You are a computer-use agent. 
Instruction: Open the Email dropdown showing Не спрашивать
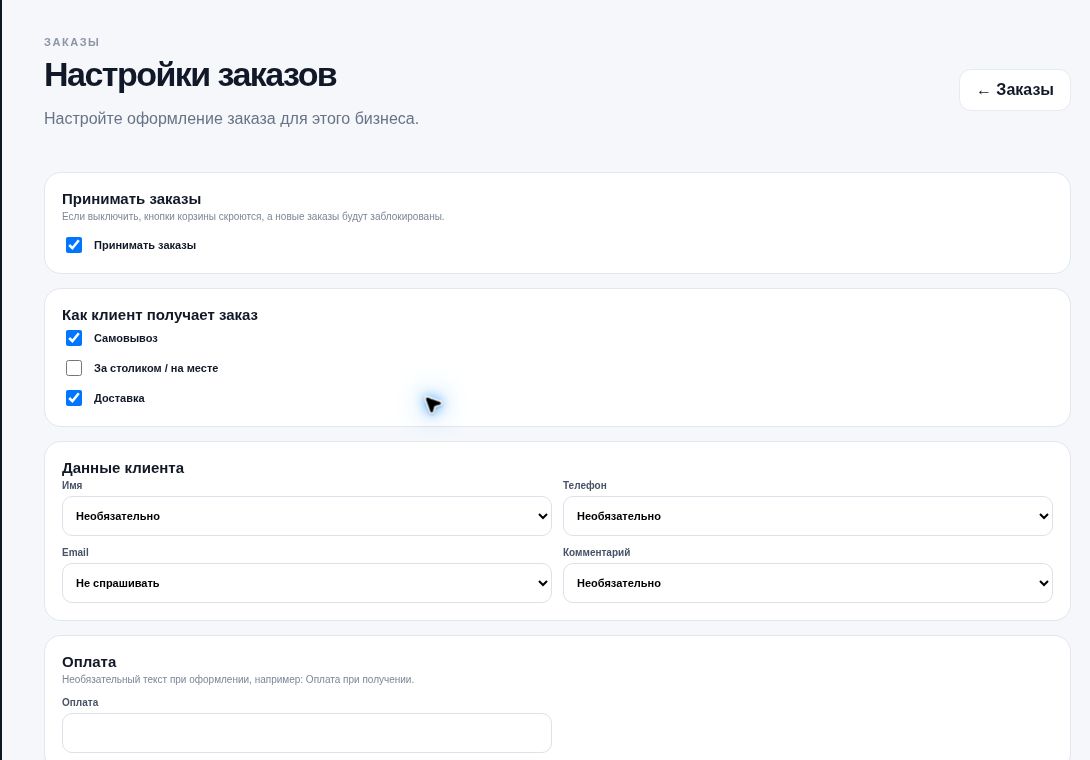307,583
